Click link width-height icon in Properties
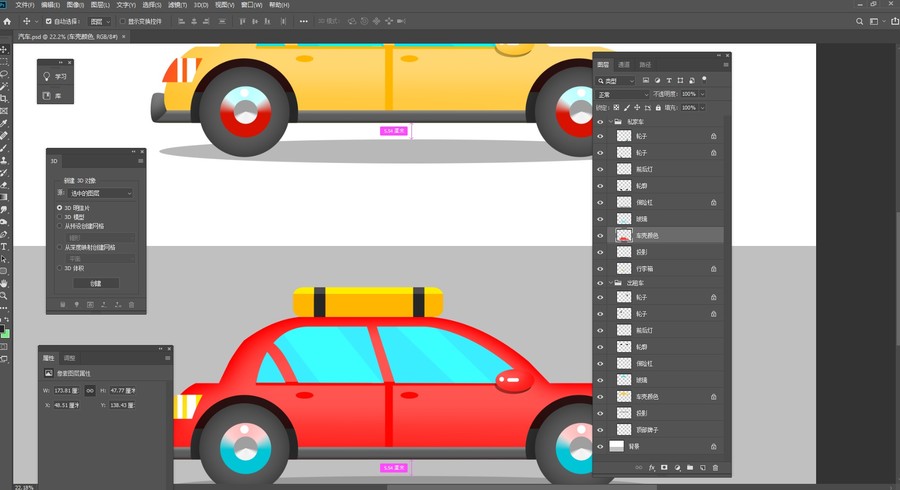 pos(90,390)
